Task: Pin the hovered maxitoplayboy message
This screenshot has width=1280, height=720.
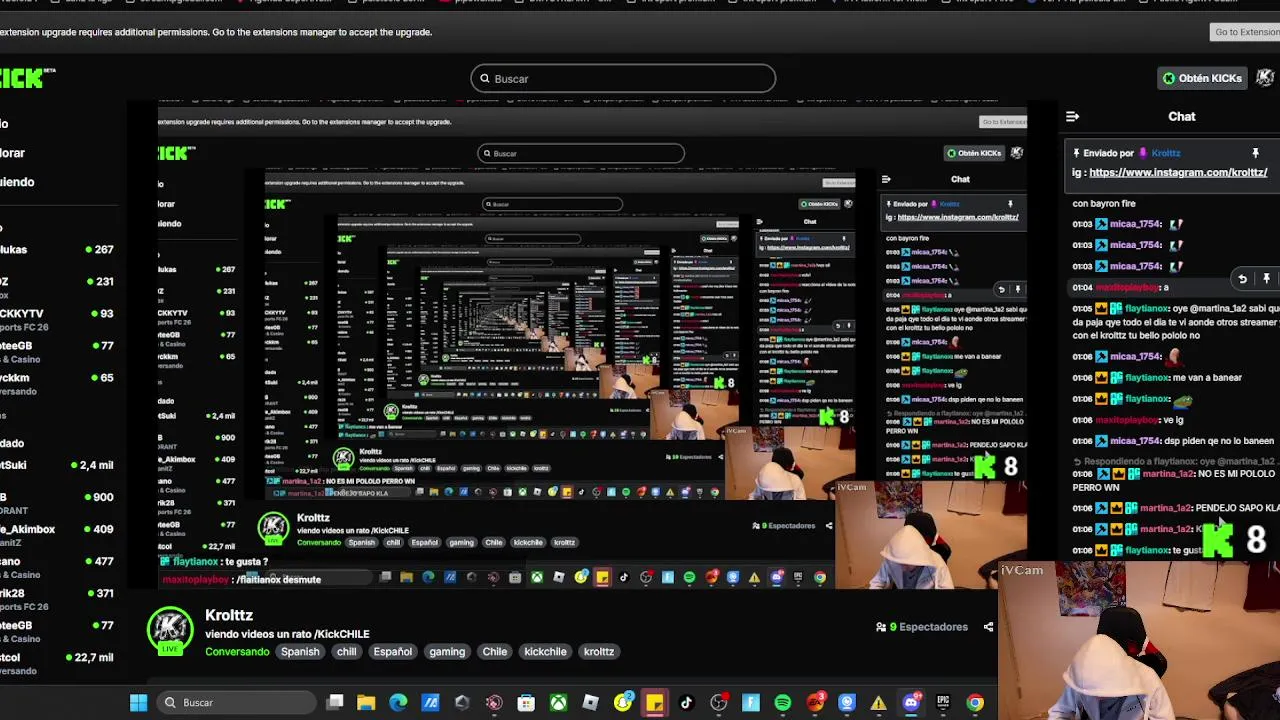Action: 1266,279
